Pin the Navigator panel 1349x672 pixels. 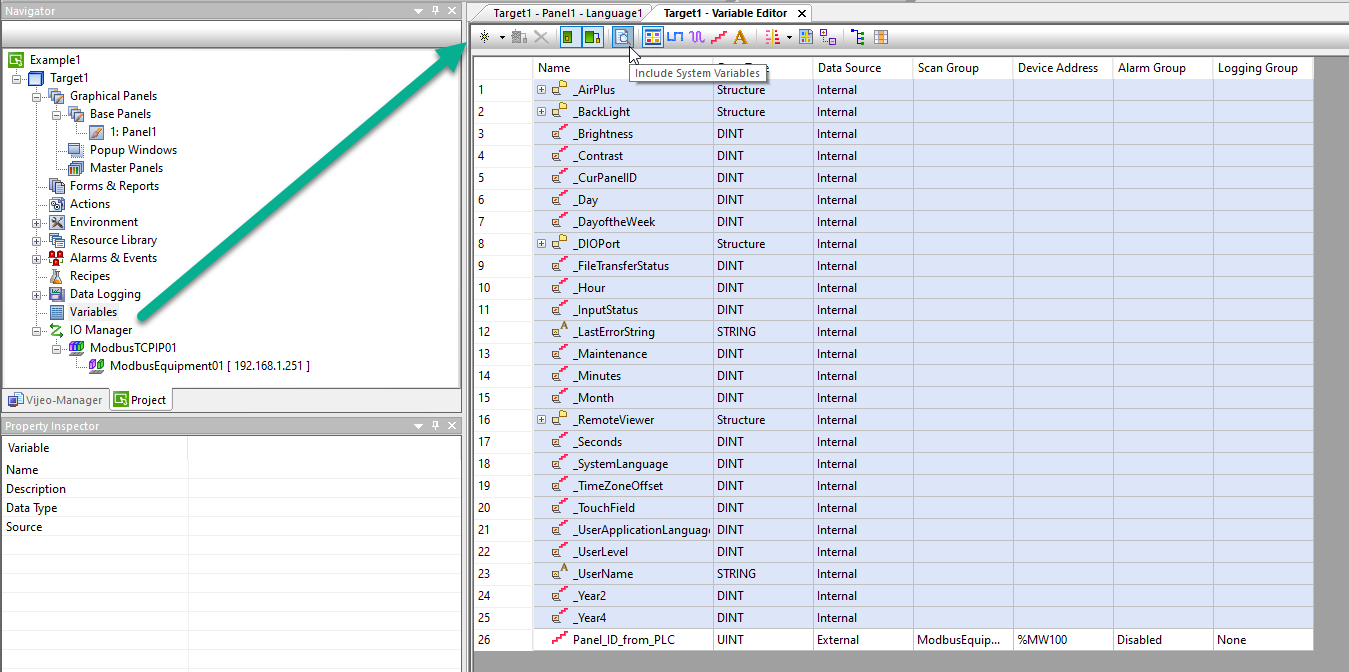[435, 11]
